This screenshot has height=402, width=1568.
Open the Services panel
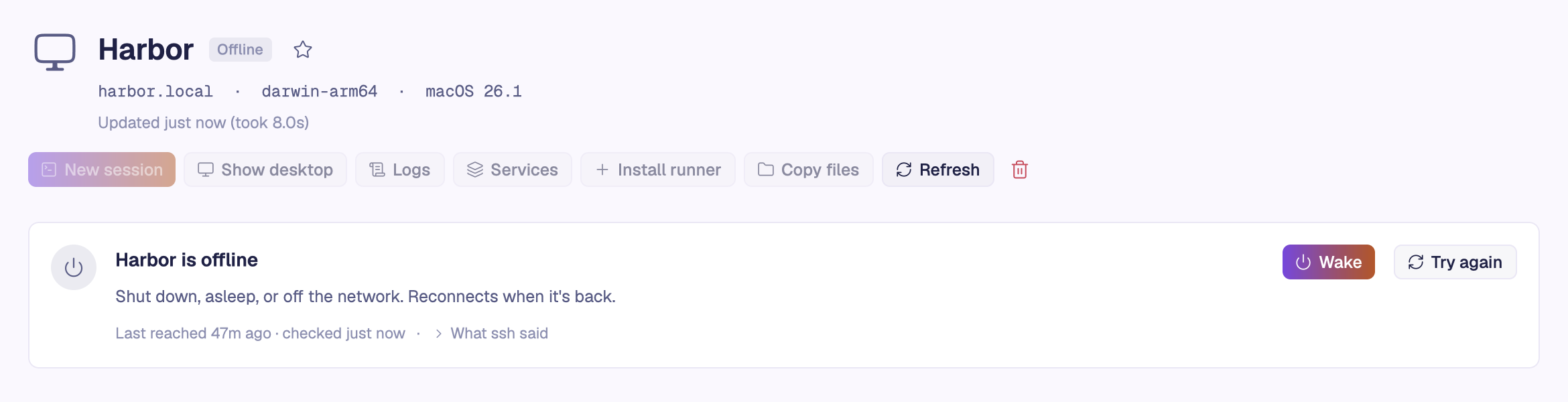[513, 170]
